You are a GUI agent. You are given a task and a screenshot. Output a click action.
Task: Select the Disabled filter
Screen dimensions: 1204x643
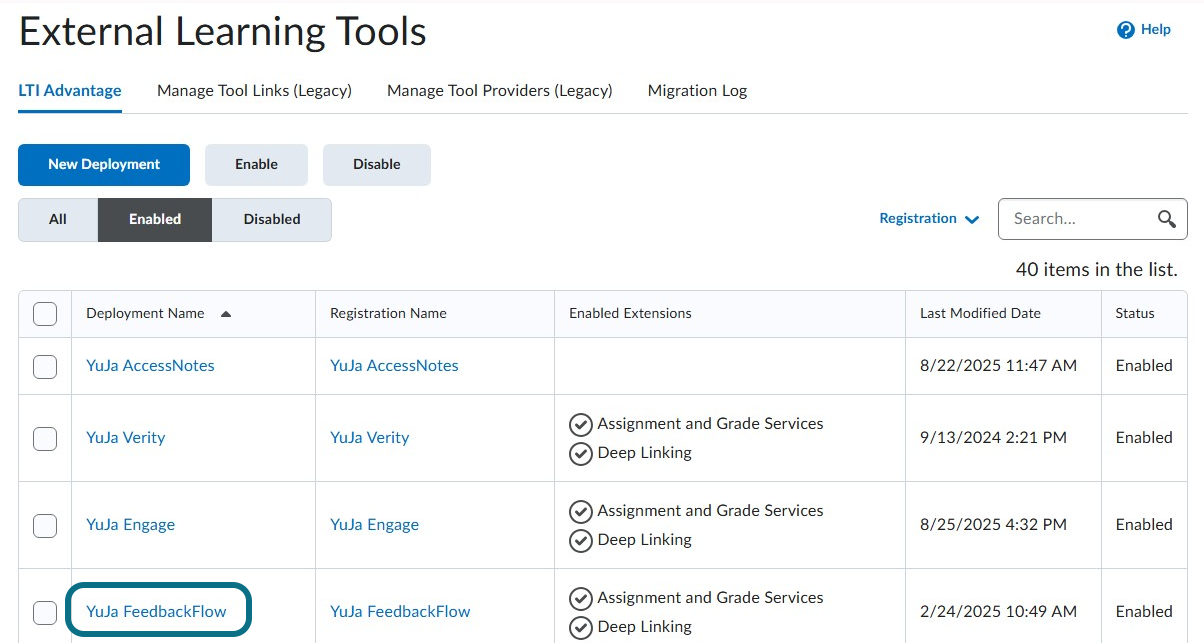272,220
